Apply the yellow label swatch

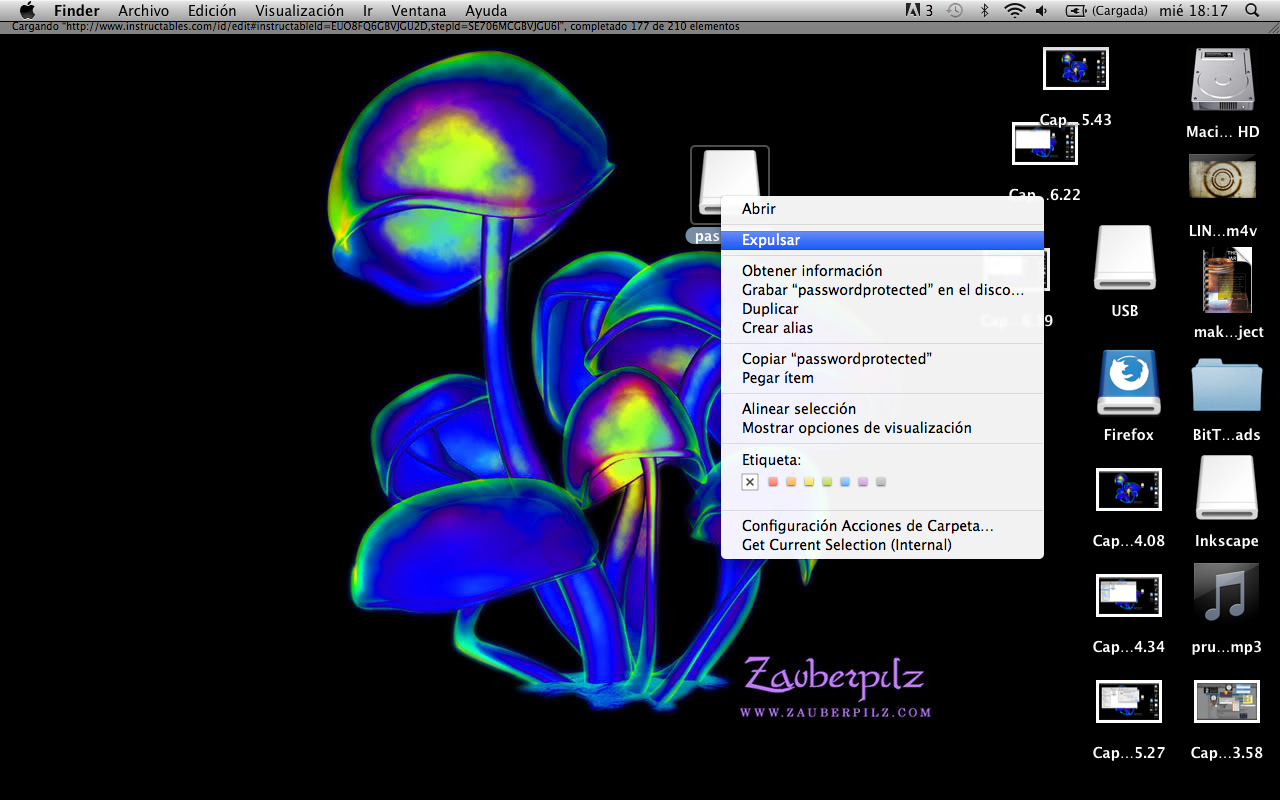coord(809,482)
